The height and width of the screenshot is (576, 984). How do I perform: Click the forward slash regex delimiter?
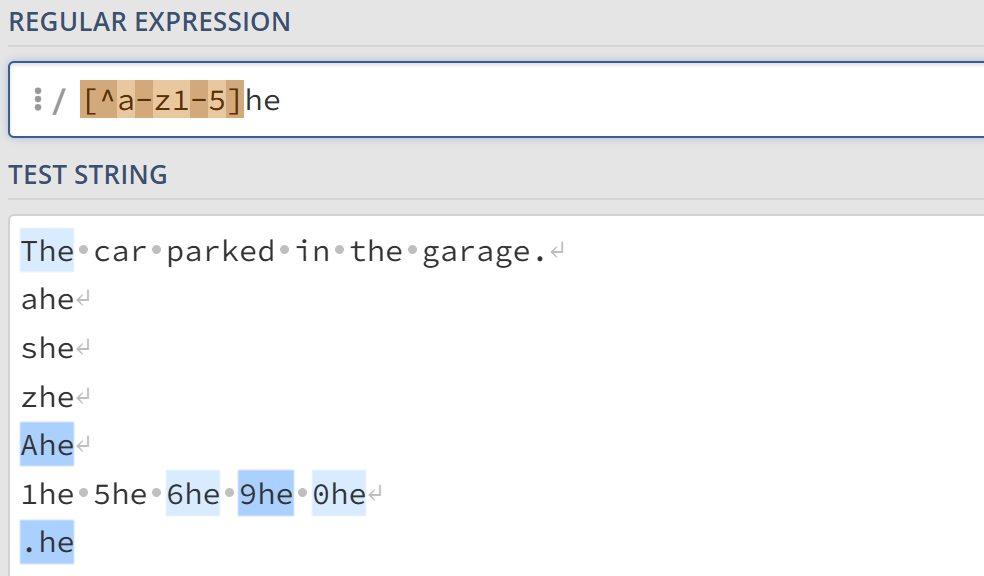(x=59, y=101)
